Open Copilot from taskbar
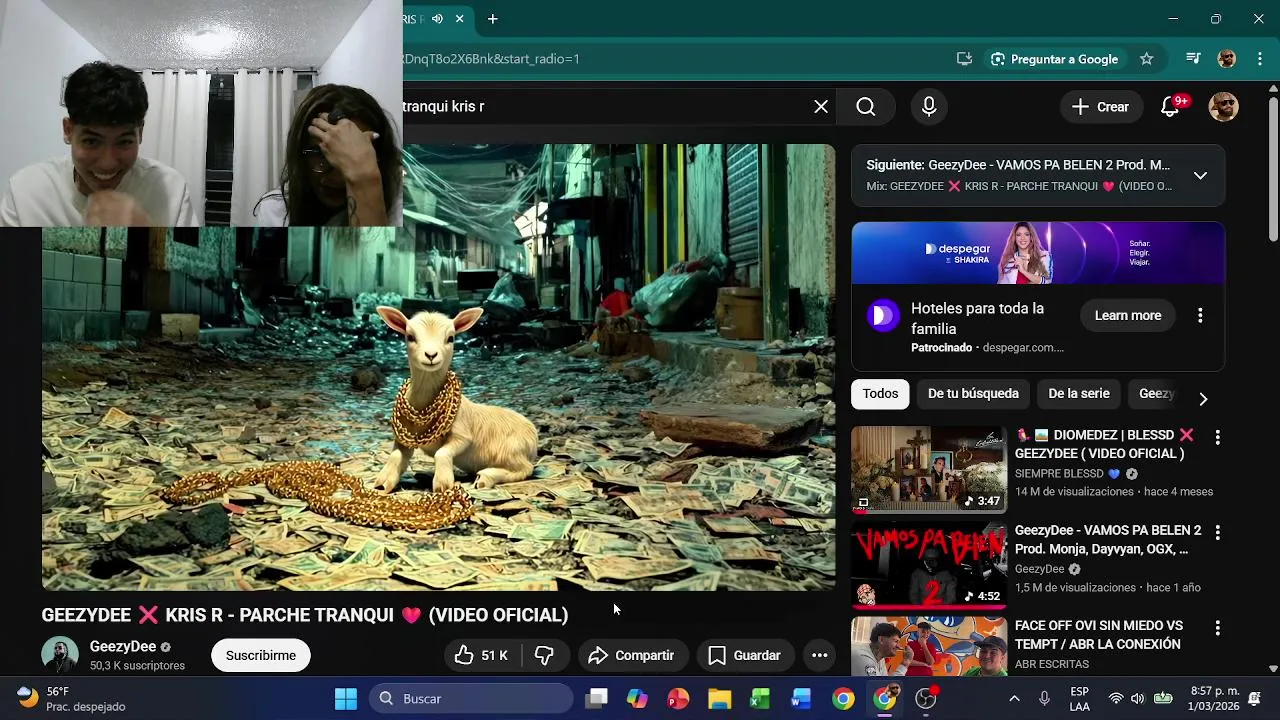Screen dimensions: 1280x720 (637, 699)
